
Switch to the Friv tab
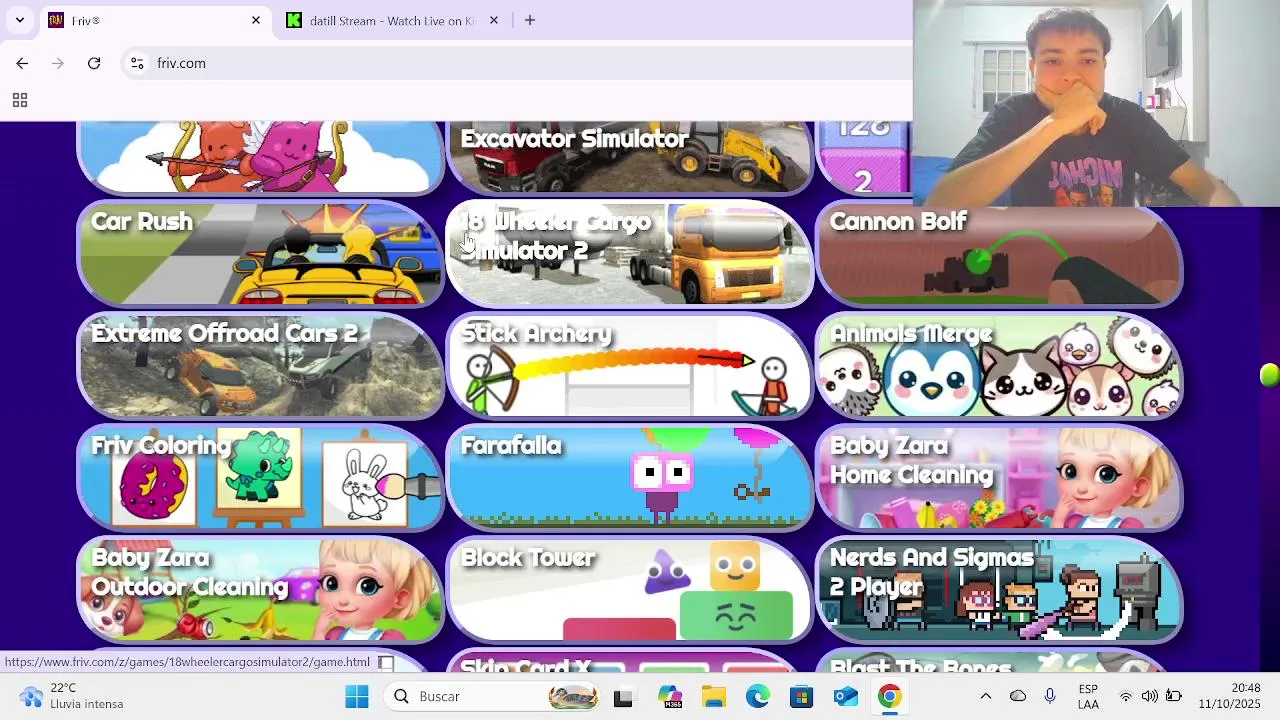tap(155, 20)
